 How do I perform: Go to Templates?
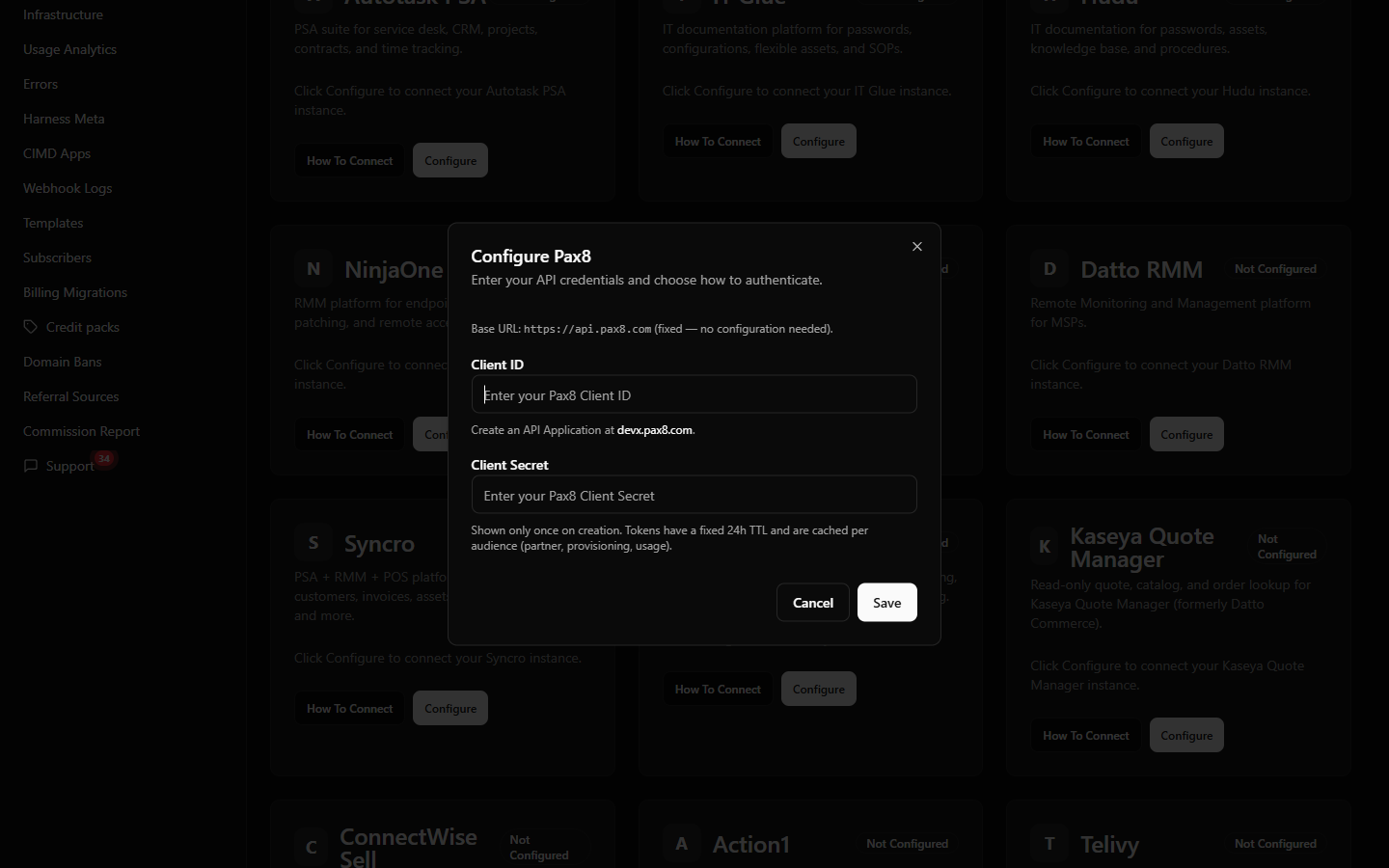(53, 223)
